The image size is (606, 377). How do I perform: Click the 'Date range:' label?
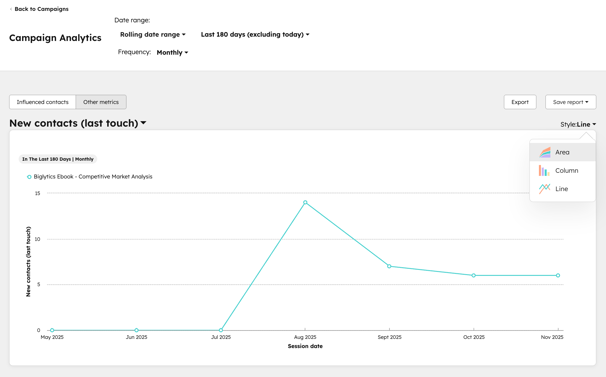pyautogui.click(x=132, y=20)
